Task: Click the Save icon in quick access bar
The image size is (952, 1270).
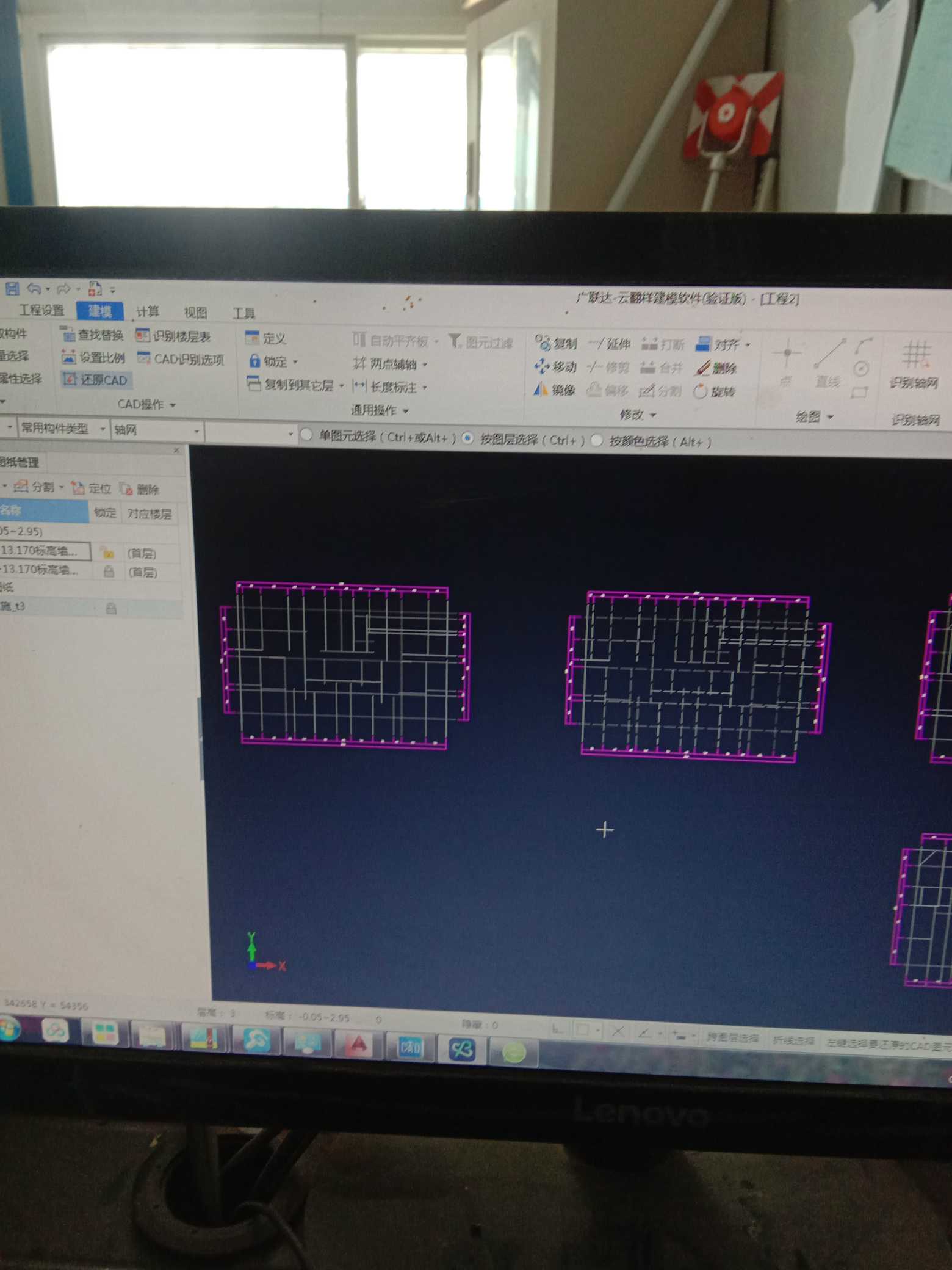Action: 11,288
